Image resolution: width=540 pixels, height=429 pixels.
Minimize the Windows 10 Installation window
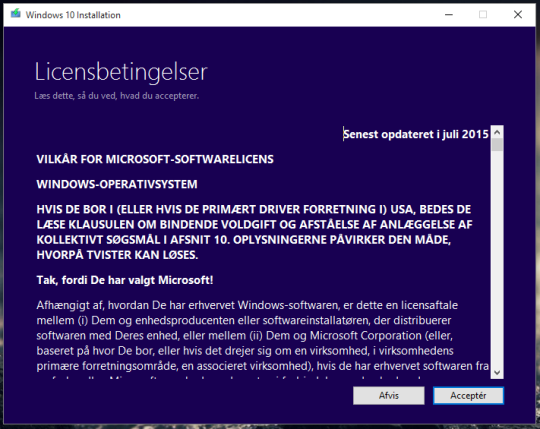pyautogui.click(x=448, y=14)
